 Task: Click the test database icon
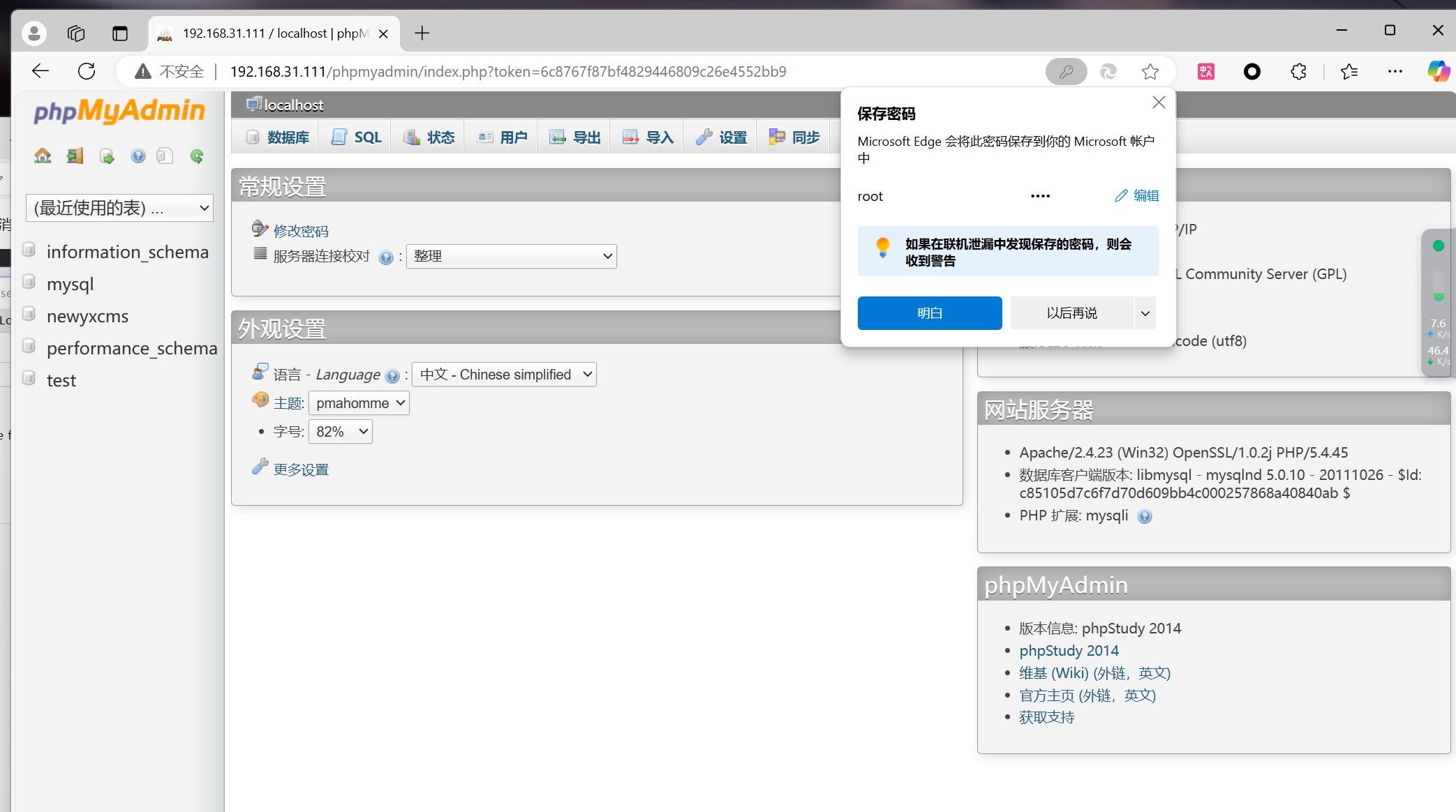[29, 378]
